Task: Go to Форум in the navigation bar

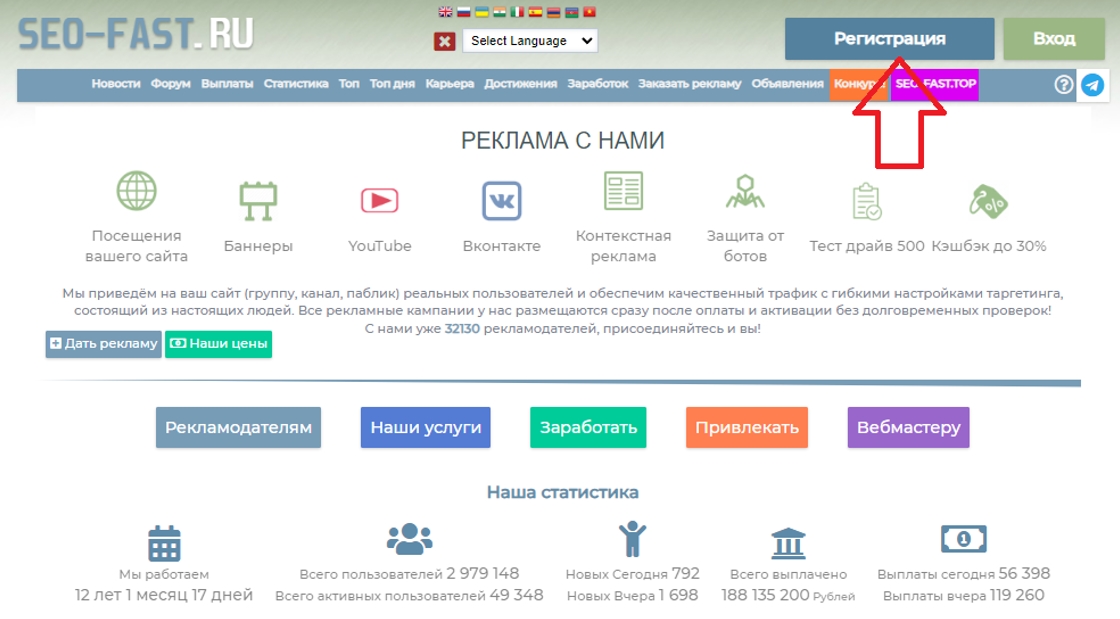Action: pos(171,84)
